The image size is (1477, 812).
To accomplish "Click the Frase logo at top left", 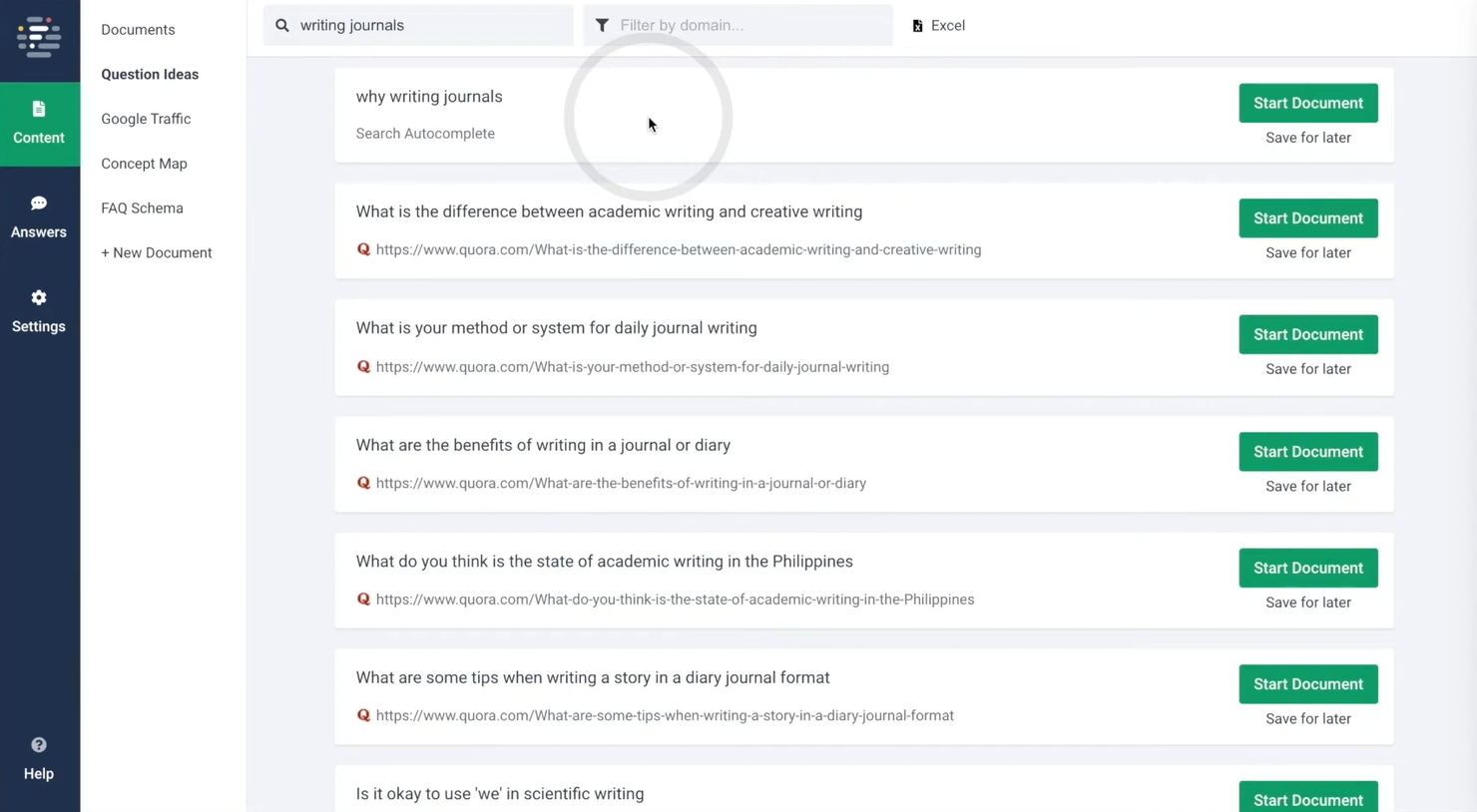I will click(x=40, y=36).
